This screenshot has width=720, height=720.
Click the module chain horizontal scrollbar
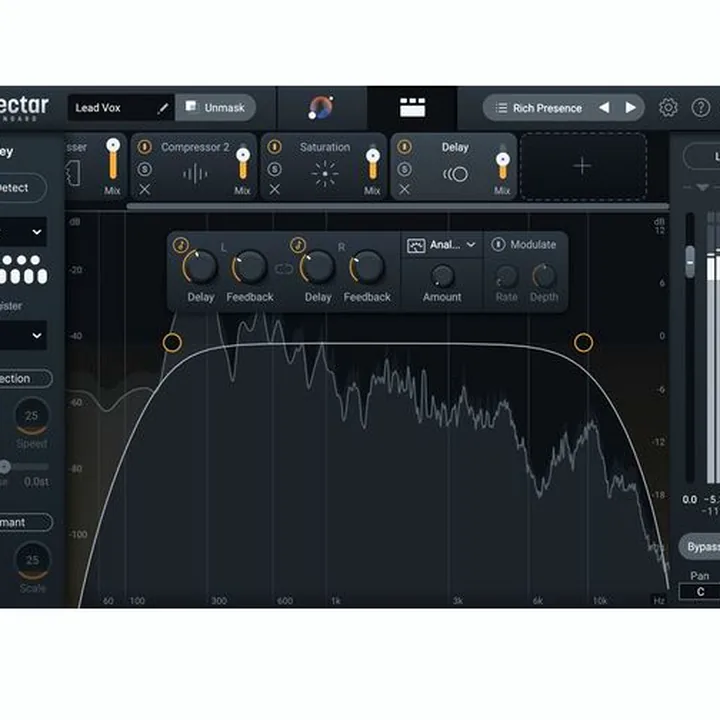tap(398, 206)
